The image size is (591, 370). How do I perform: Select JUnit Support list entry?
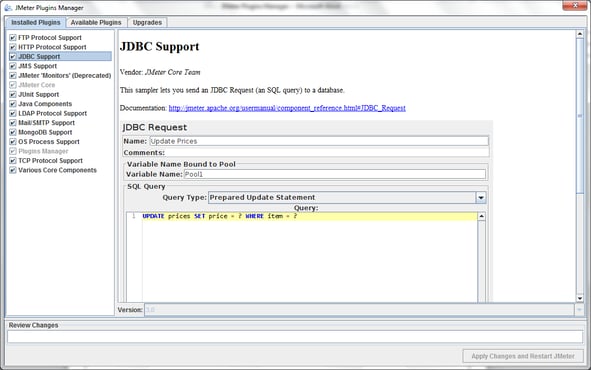38,94
